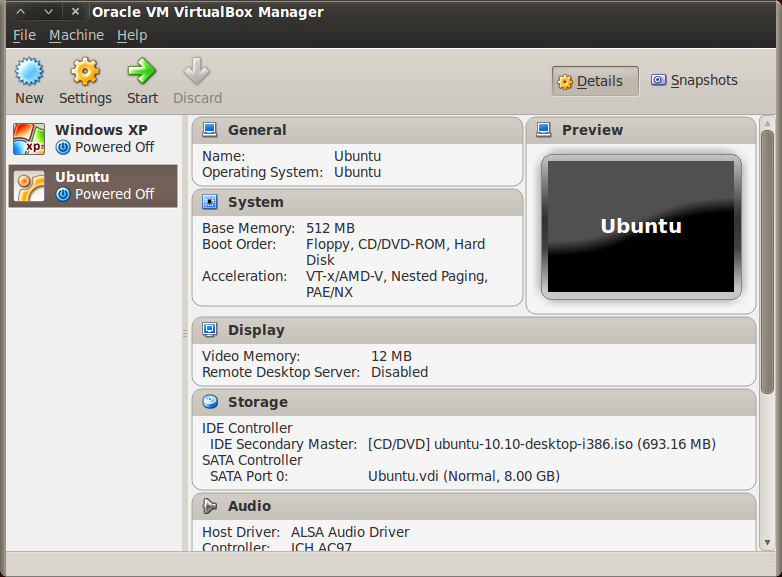Click the System section chip icon
The image size is (782, 577).
(210, 202)
